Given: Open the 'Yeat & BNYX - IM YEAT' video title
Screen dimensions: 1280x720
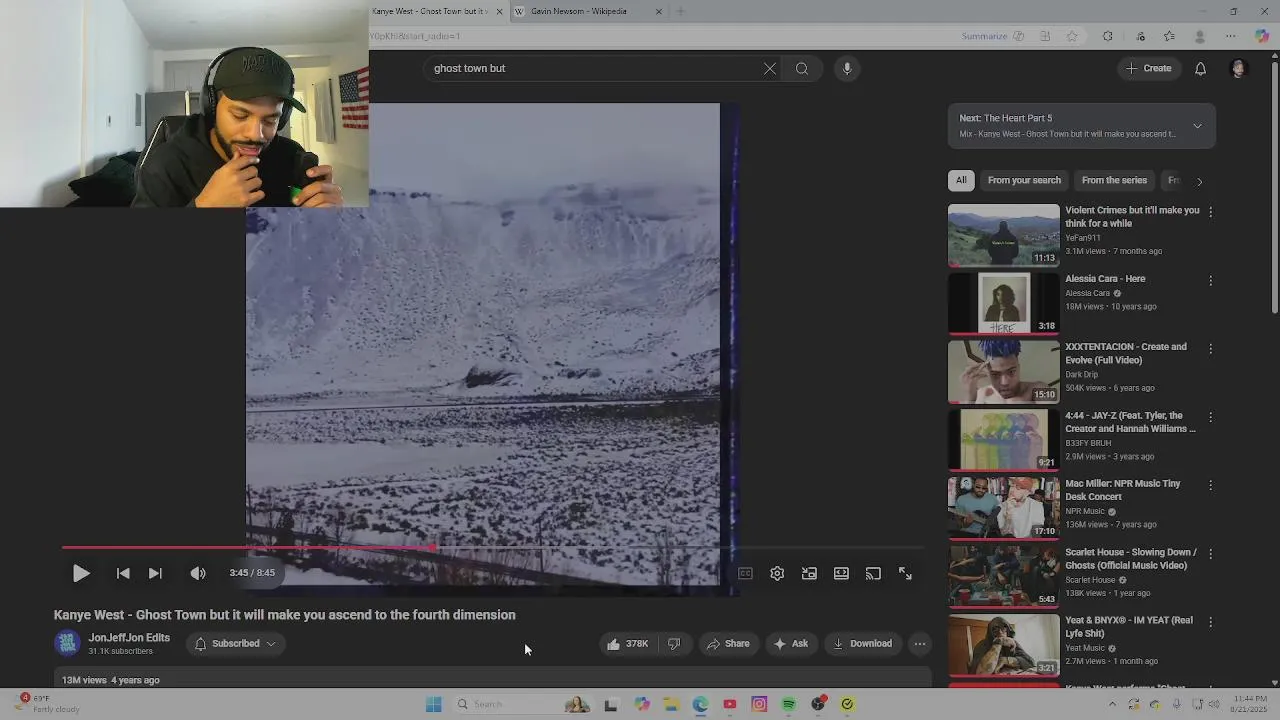Looking at the screenshot, I should pos(1128,627).
